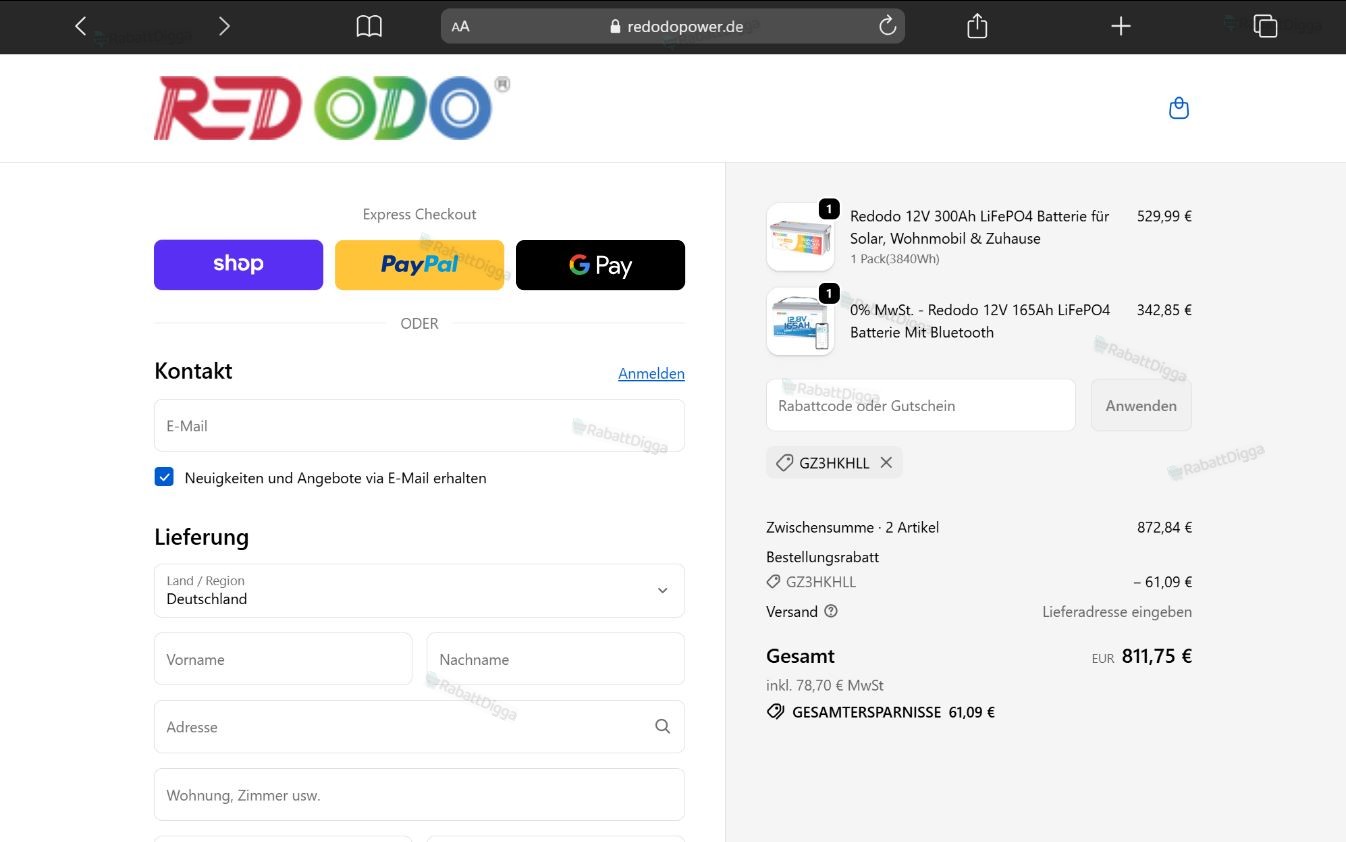Screen dimensions: 1346x842
Task: Click the Lieferadresse eingeben text
Action: point(1117,611)
